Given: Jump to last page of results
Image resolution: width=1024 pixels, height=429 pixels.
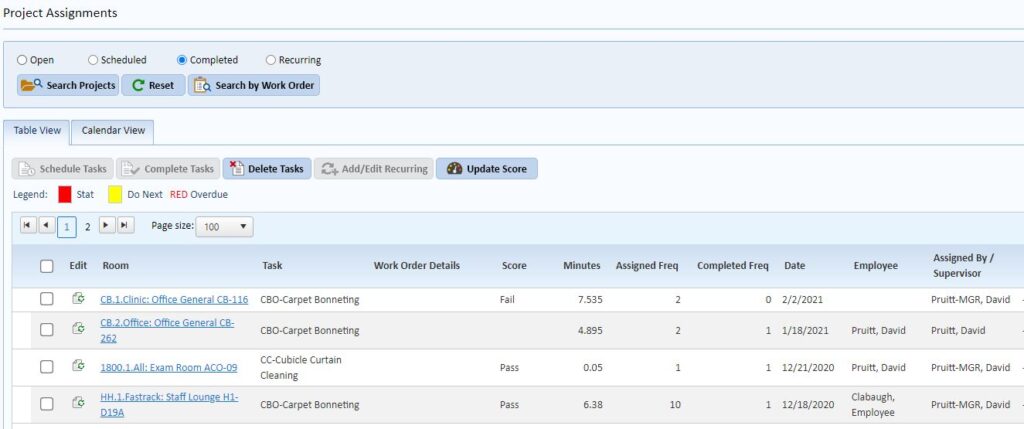Looking at the screenshot, I should [x=125, y=226].
